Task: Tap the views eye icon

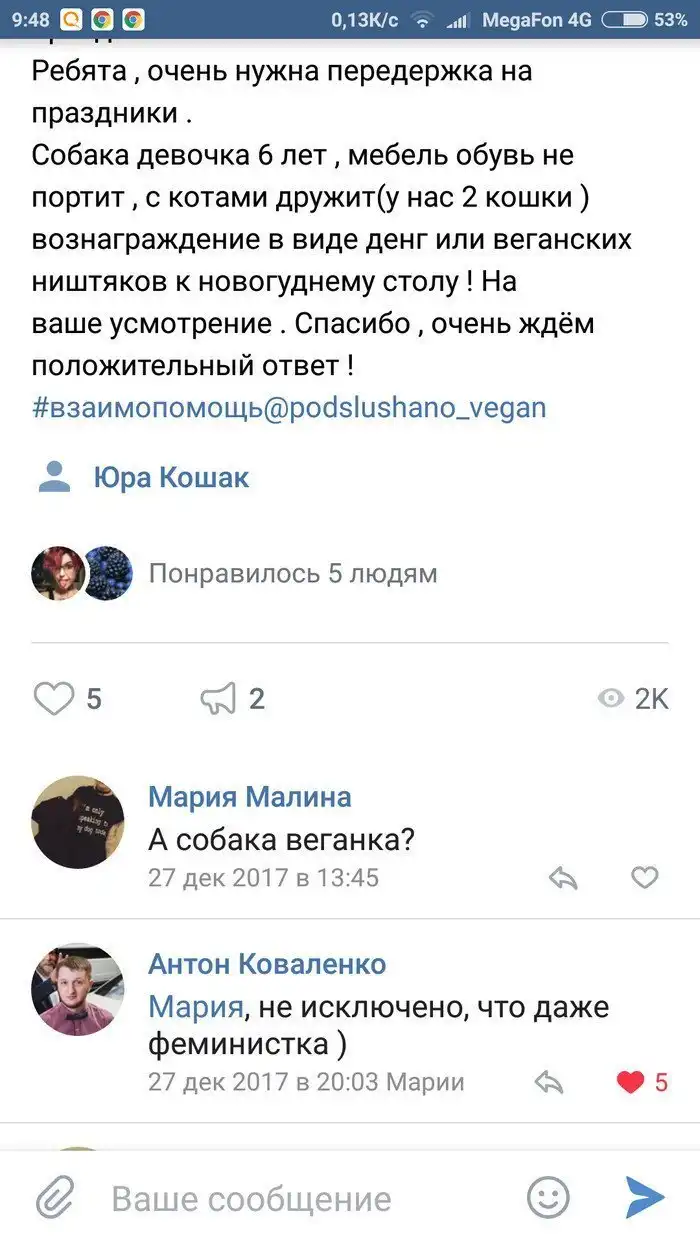Action: (610, 698)
